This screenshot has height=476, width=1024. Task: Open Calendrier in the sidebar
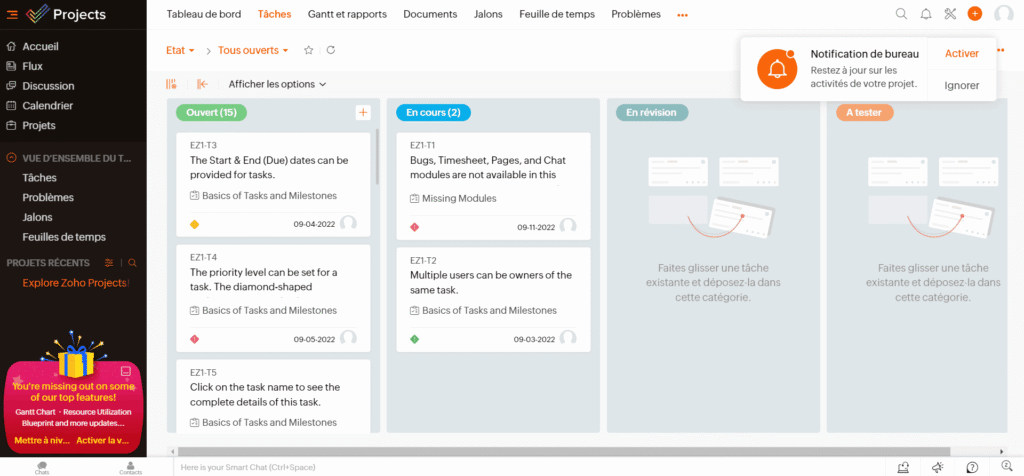click(x=47, y=105)
